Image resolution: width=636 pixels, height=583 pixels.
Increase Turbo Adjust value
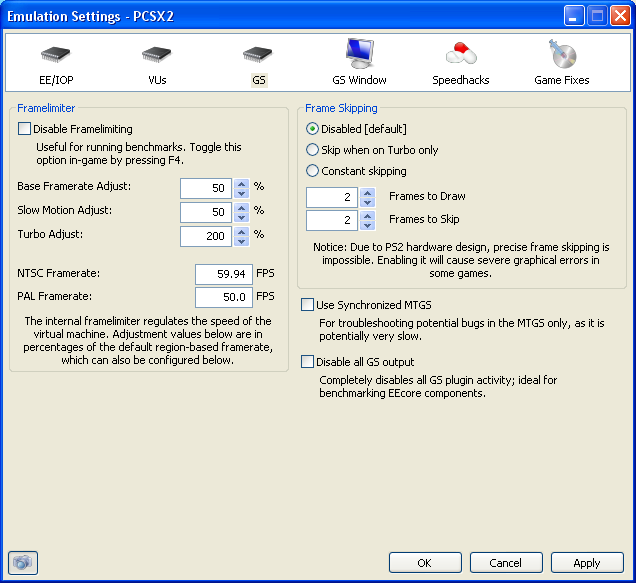click(x=242, y=231)
